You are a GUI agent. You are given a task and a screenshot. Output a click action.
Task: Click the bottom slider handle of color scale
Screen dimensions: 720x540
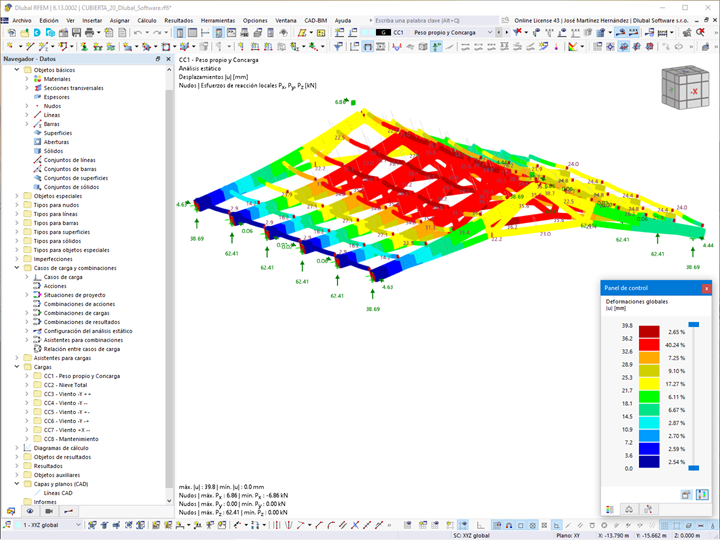[694, 468]
